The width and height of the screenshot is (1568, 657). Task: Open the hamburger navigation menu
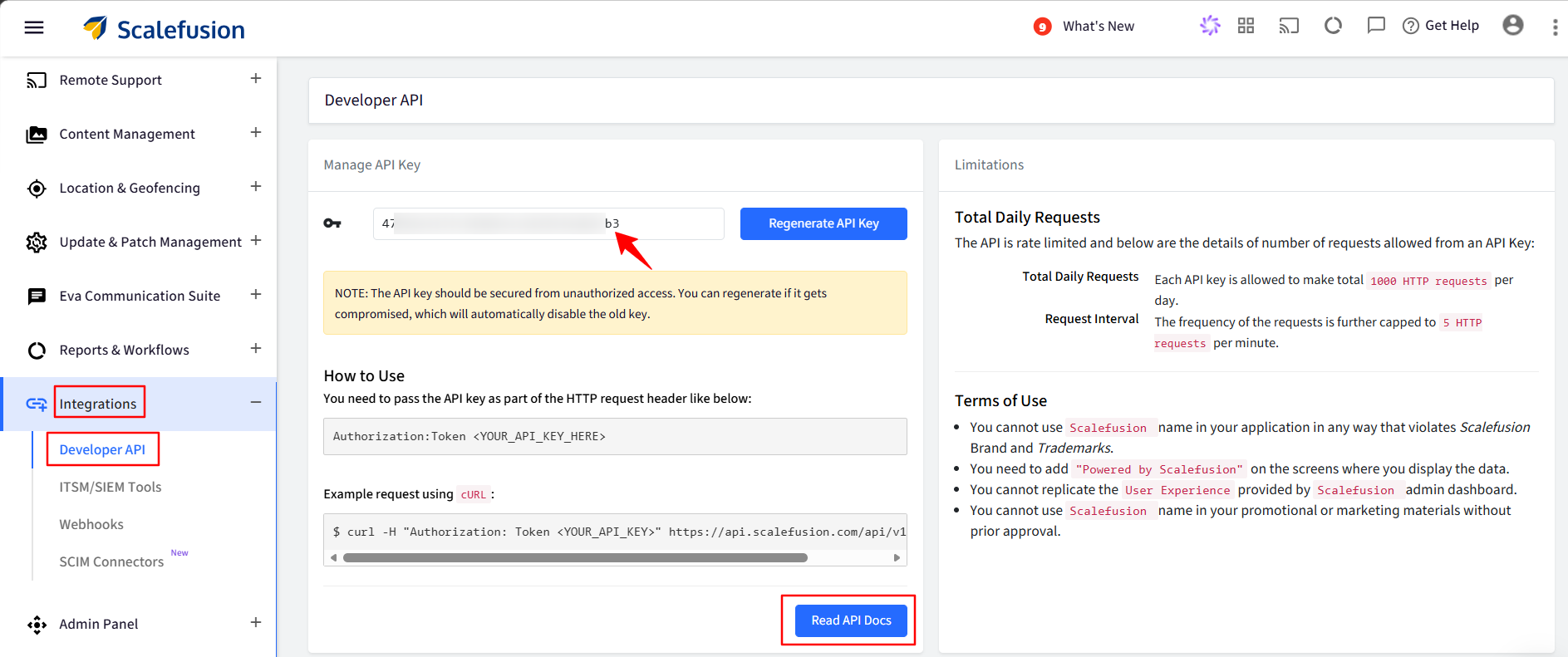click(x=34, y=27)
